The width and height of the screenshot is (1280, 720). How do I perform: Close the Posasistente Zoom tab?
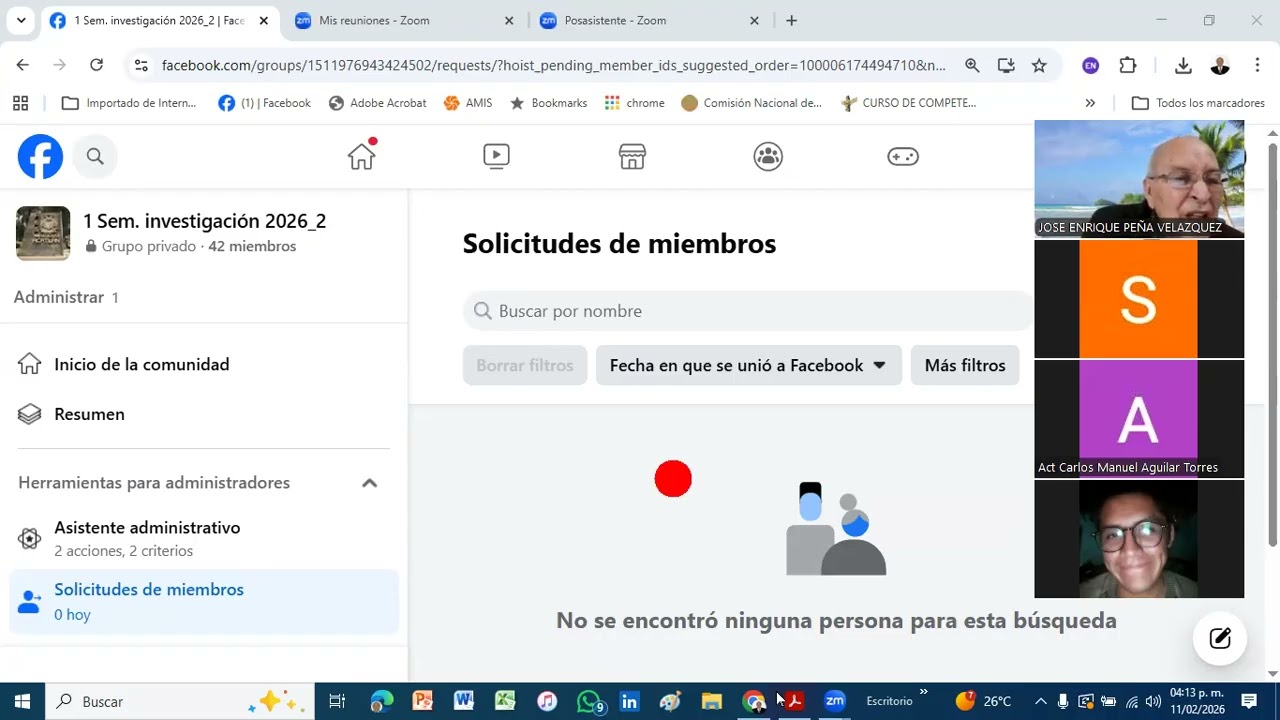click(754, 20)
